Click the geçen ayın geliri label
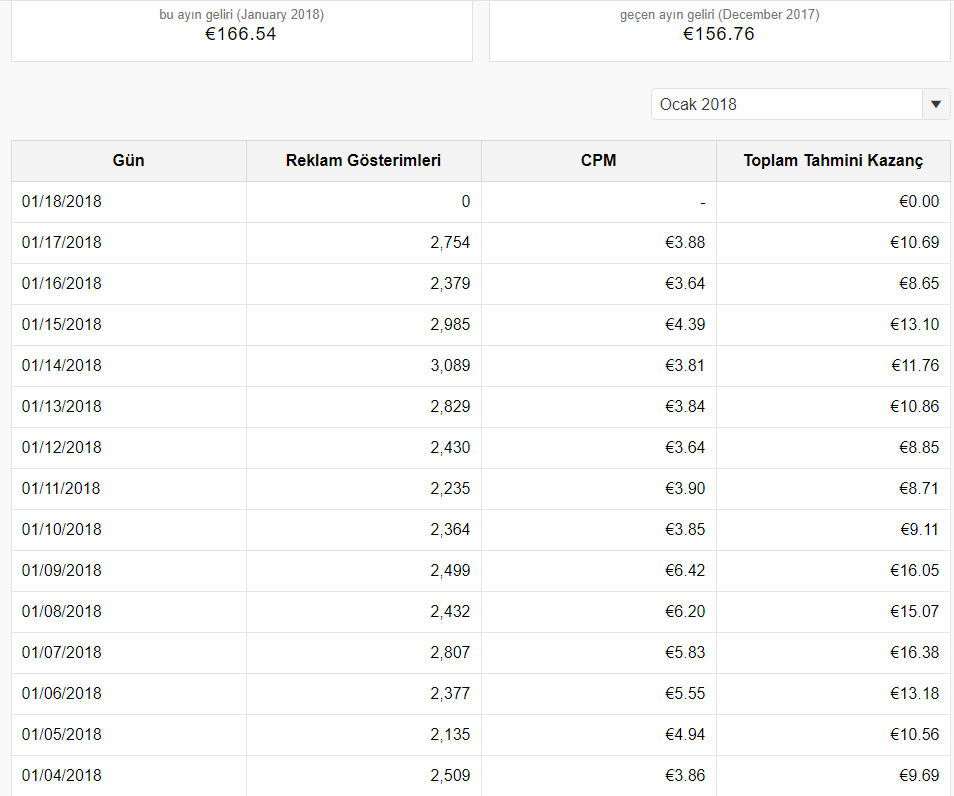Viewport: 954px width, 796px height. (x=719, y=15)
